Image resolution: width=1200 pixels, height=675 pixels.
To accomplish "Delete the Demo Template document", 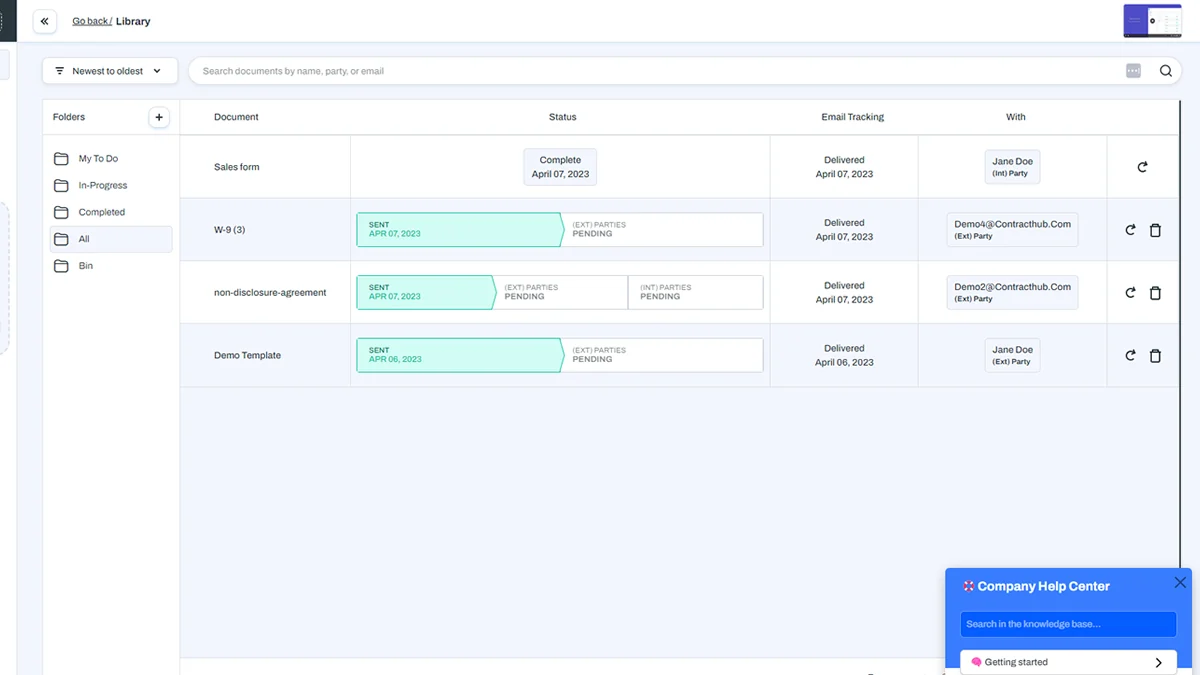I will click(x=1155, y=356).
